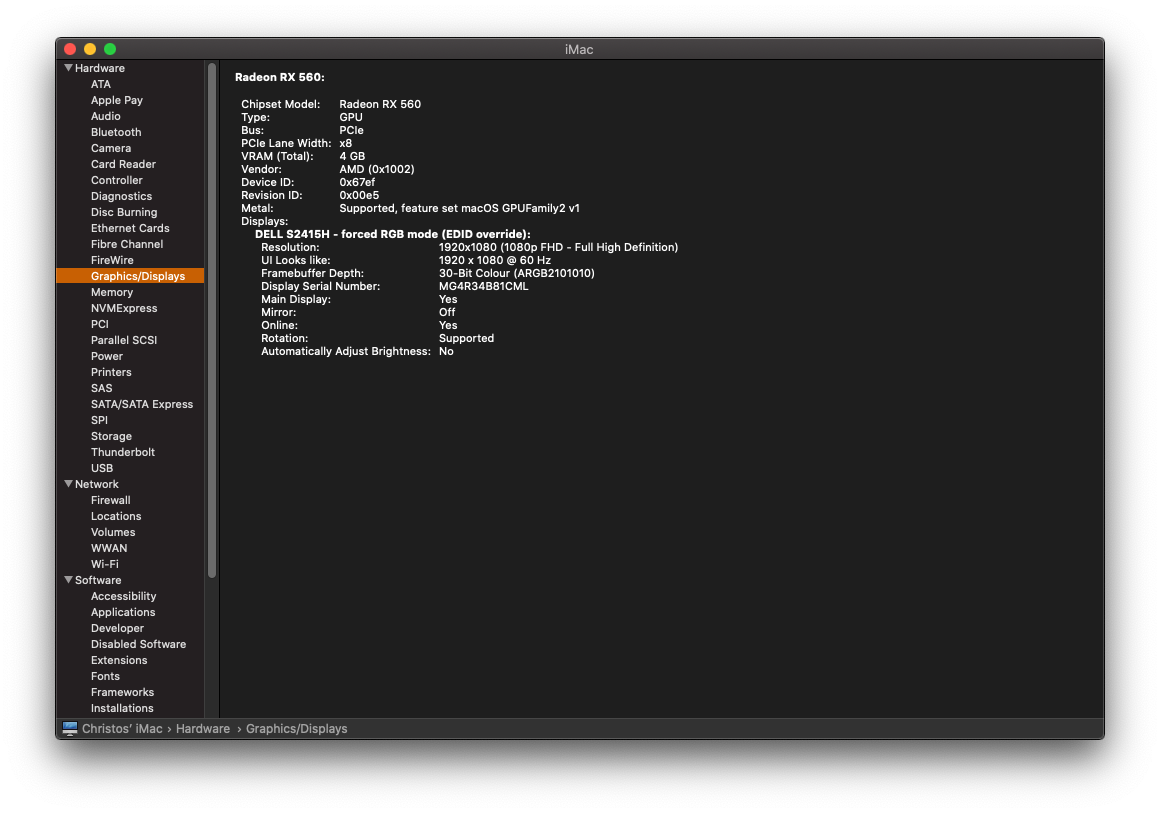
Task: Open the SPI entry
Action: [x=99, y=420]
